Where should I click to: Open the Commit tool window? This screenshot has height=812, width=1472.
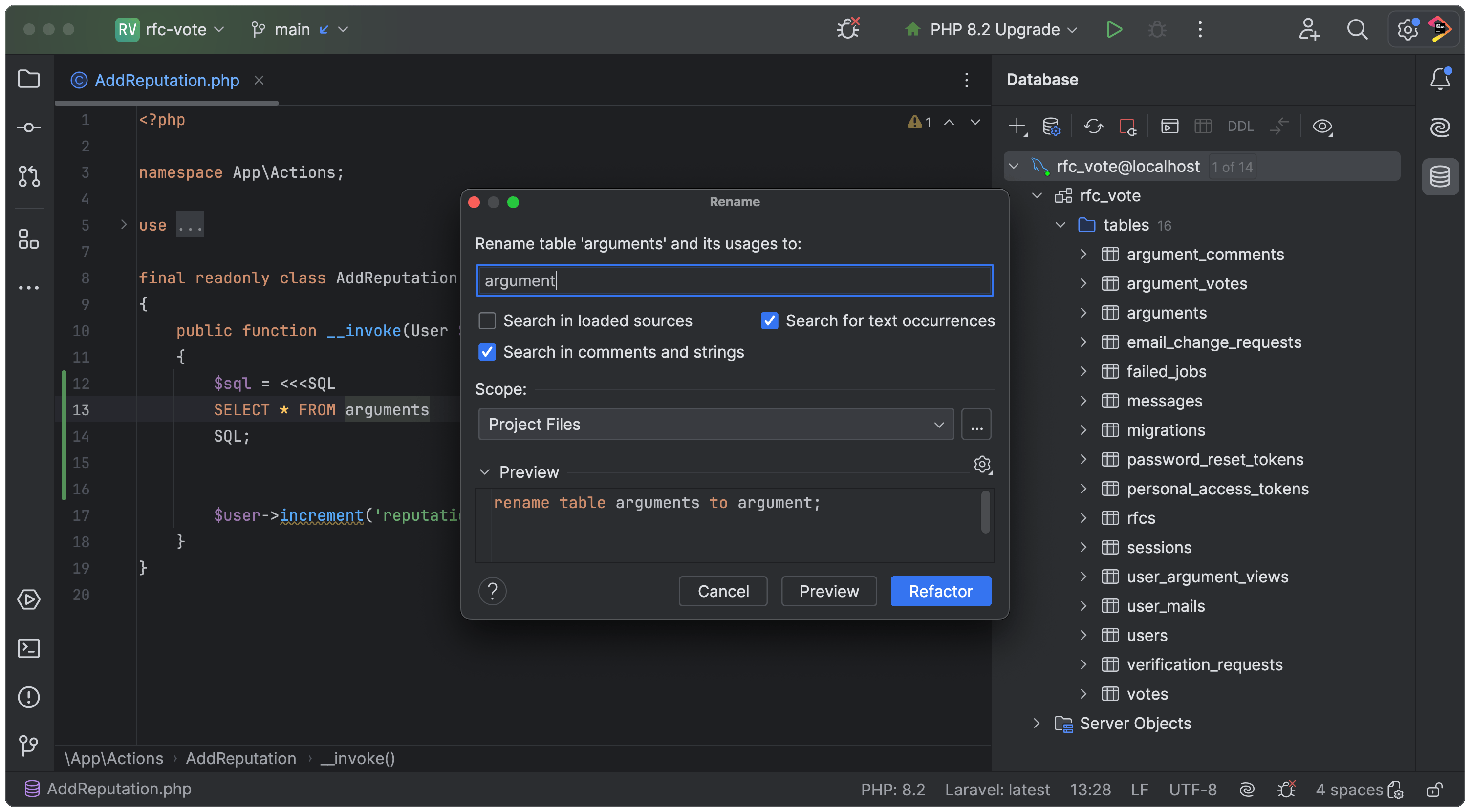[28, 127]
